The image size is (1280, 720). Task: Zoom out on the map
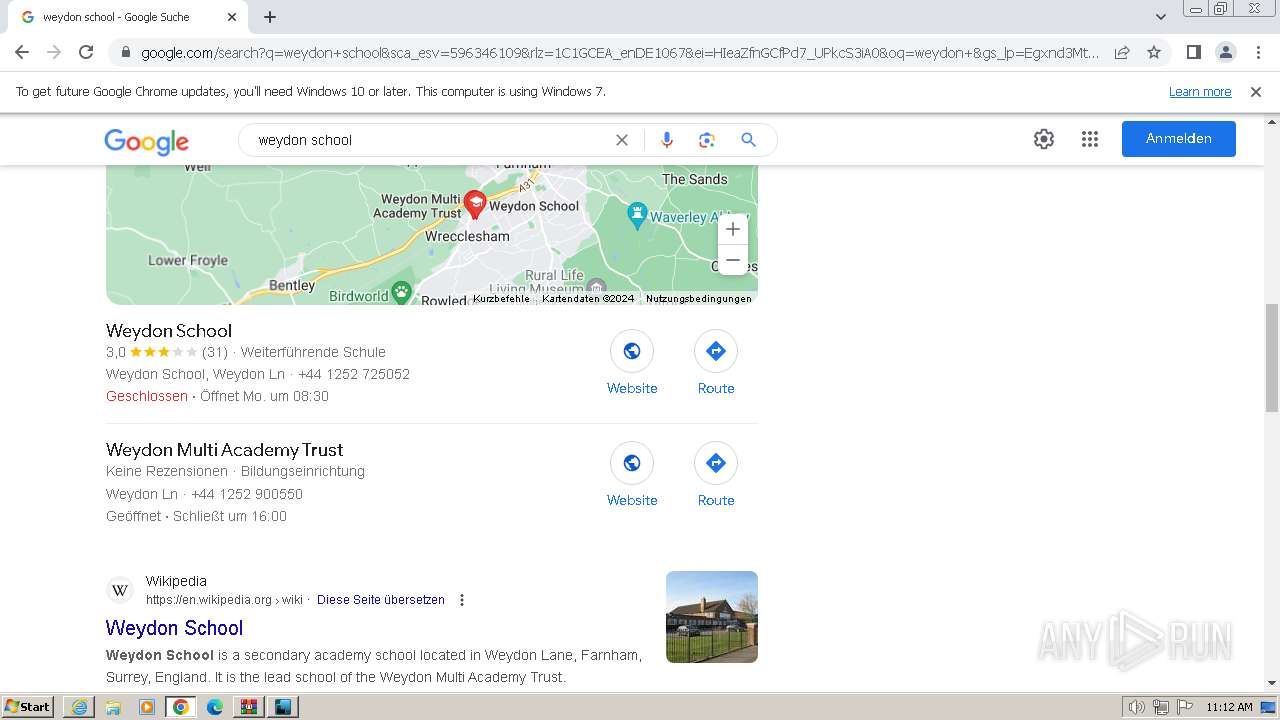733,260
